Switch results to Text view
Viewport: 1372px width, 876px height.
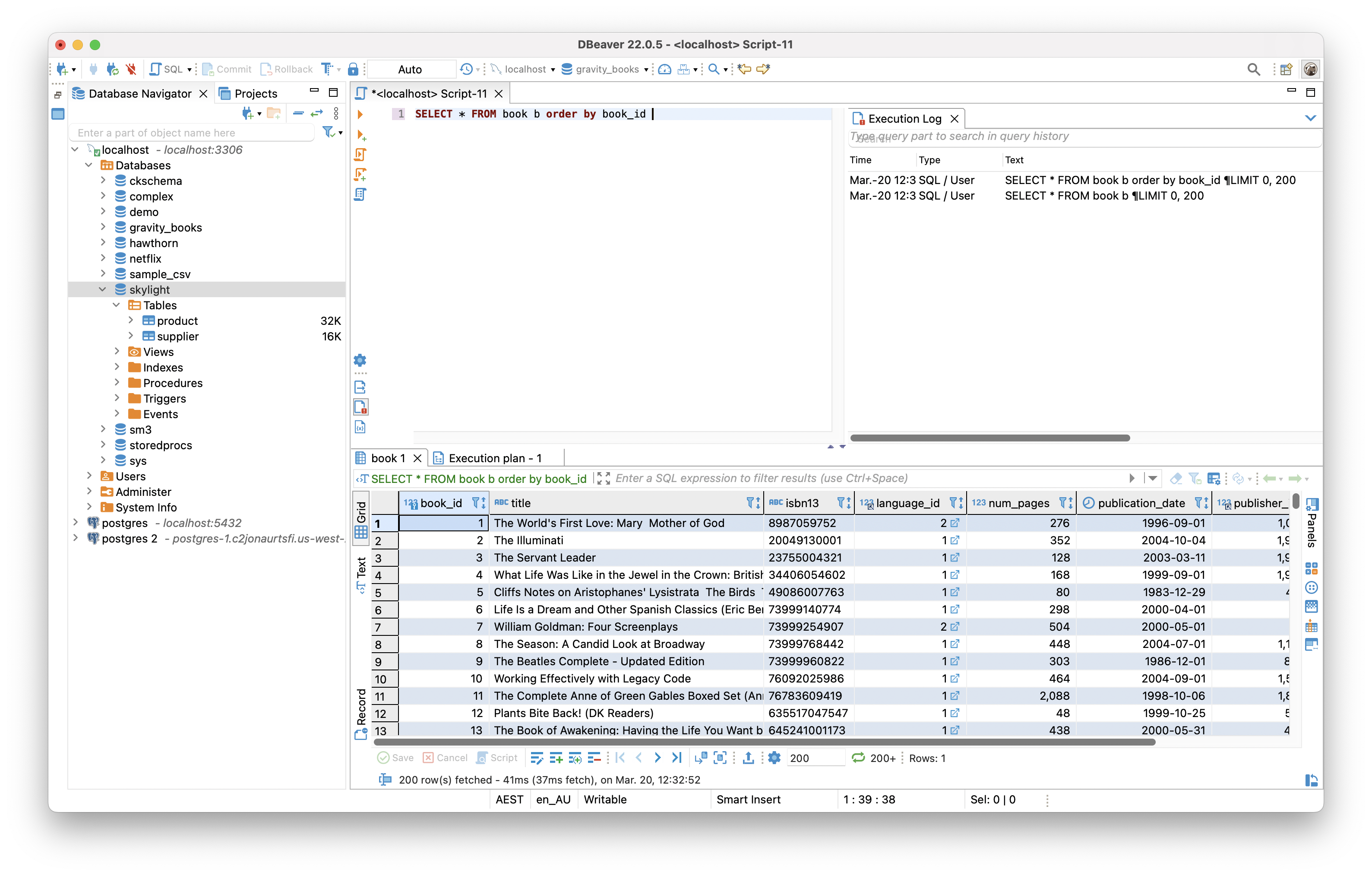pos(360,574)
